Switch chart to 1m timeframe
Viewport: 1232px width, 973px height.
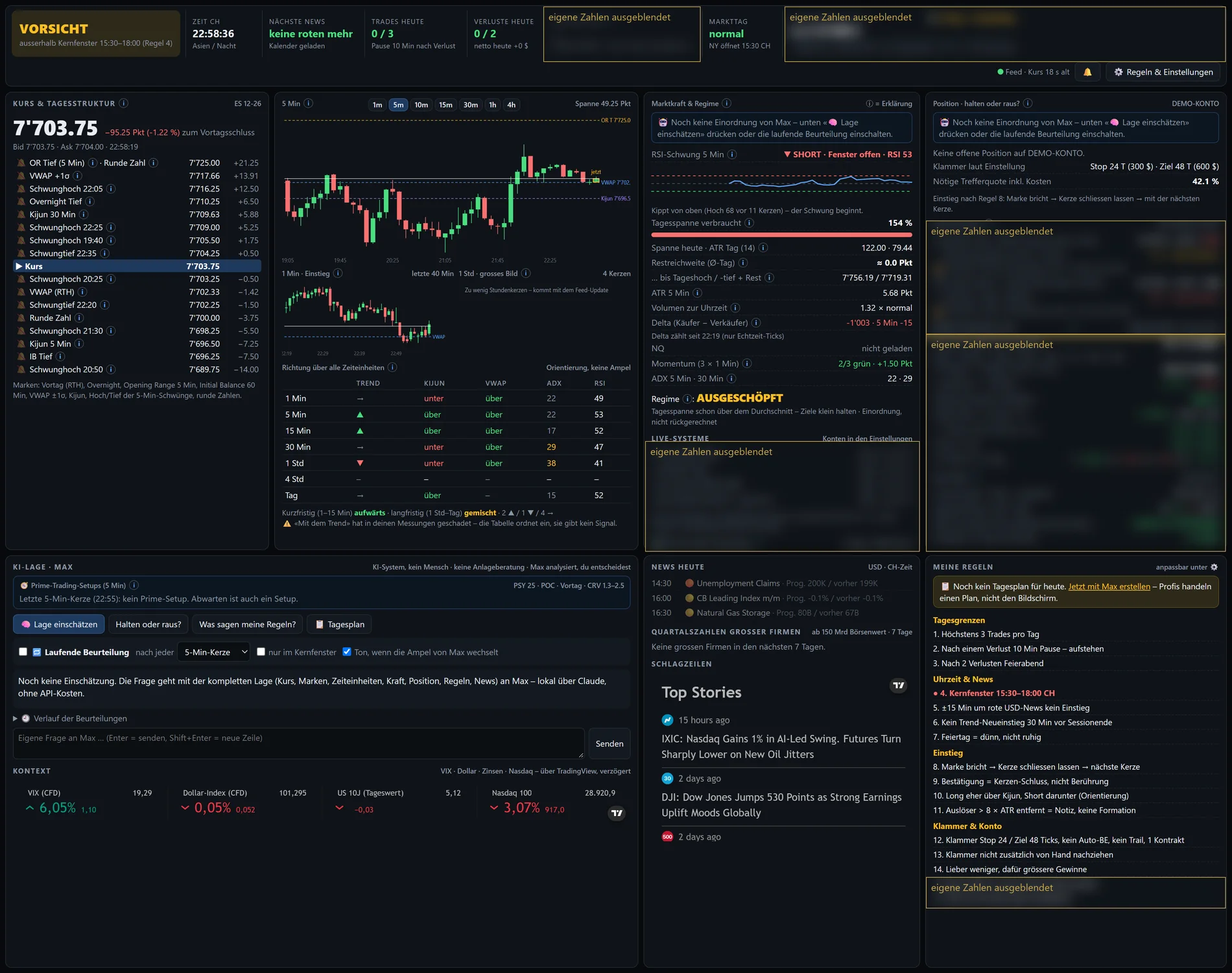377,105
